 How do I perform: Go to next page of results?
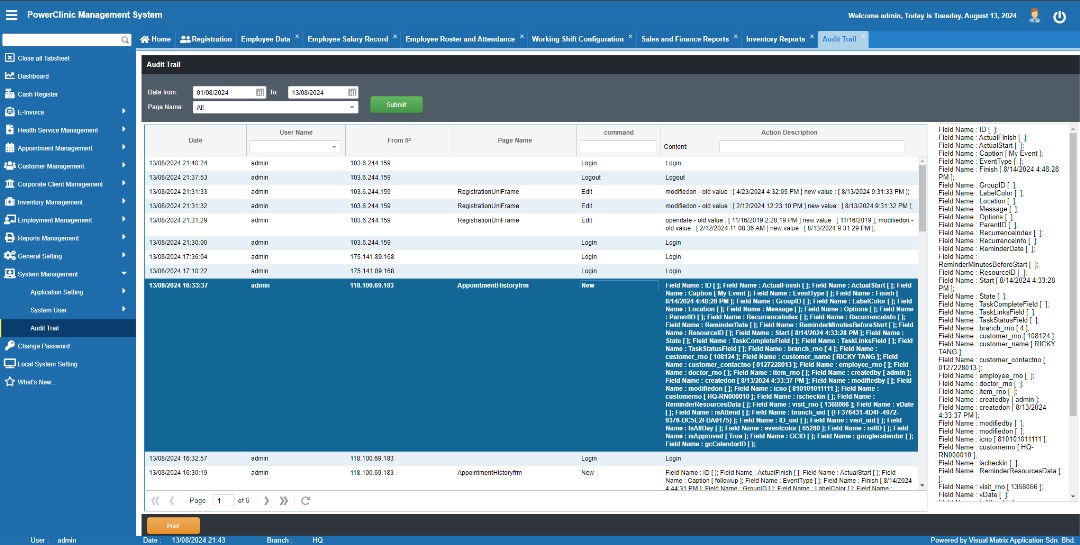267,500
